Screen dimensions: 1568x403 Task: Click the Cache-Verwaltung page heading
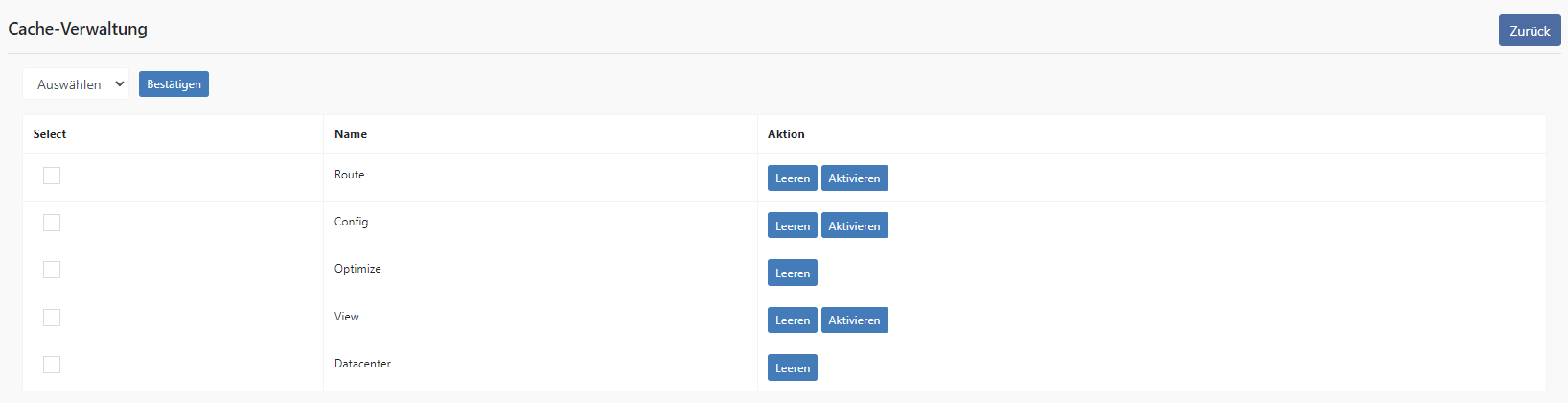(78, 29)
